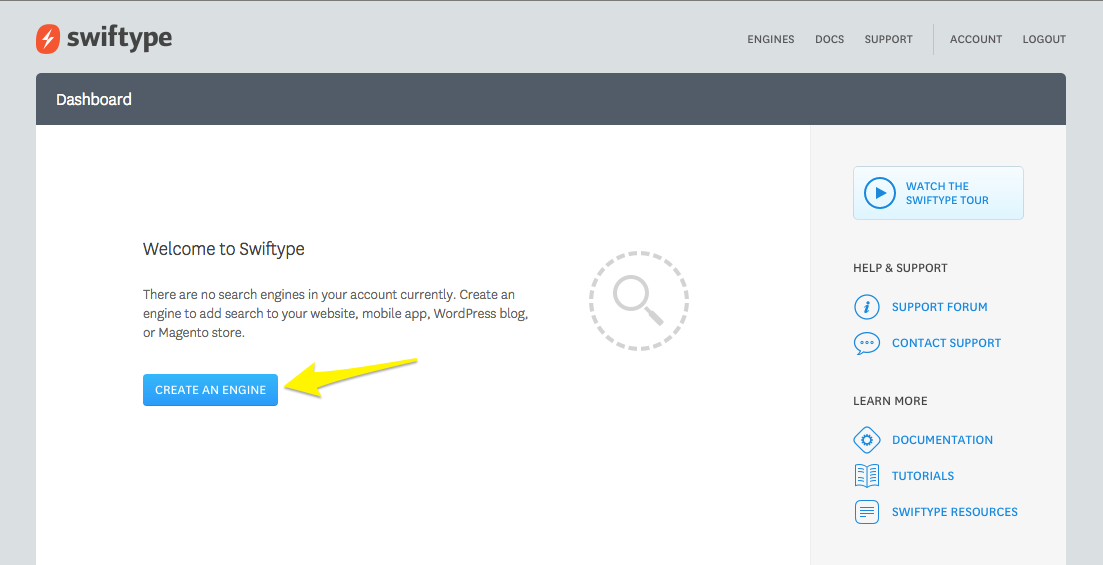Viewport: 1103px width, 565px height.
Task: Click the info icon beside Support Forum
Action: coord(866,307)
